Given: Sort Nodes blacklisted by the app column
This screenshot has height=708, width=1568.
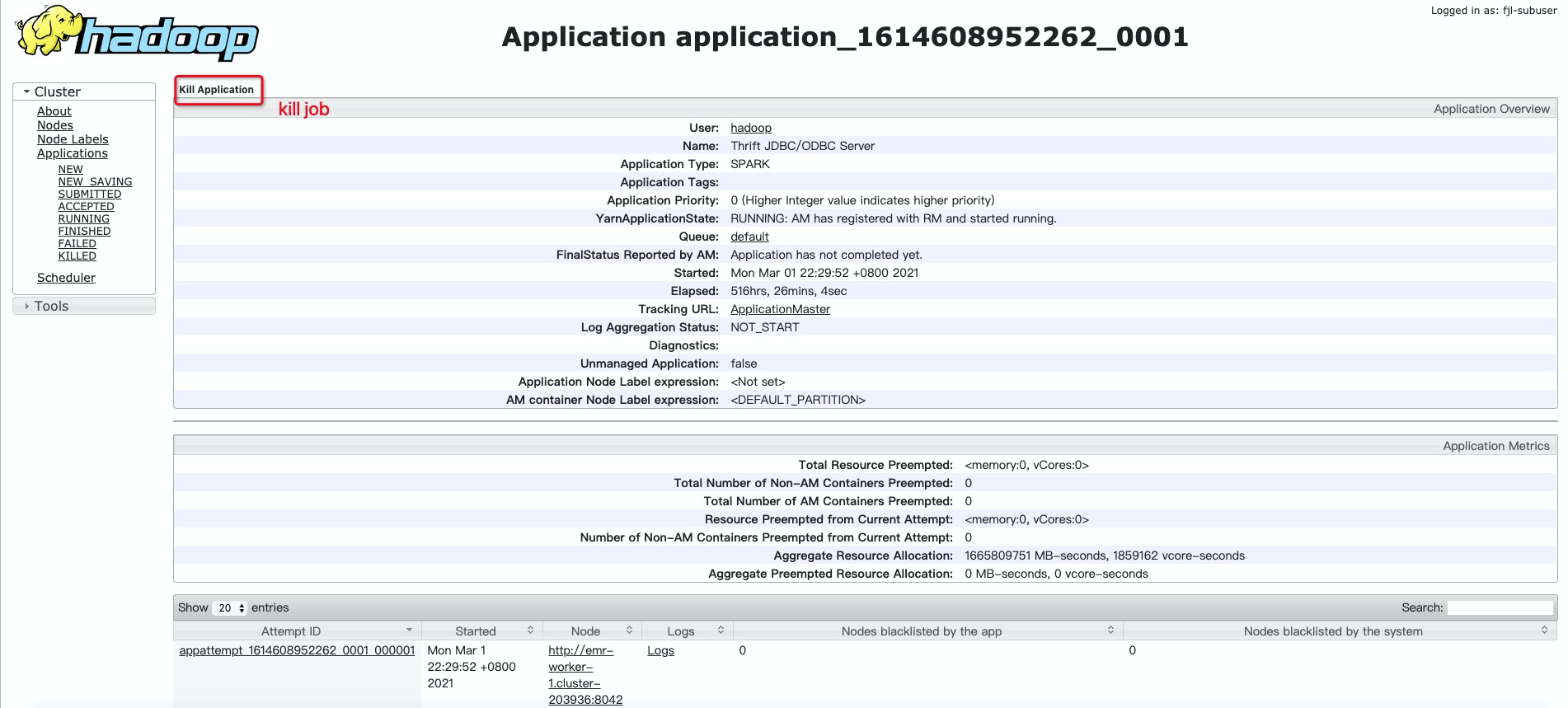Looking at the screenshot, I should pos(1110,631).
